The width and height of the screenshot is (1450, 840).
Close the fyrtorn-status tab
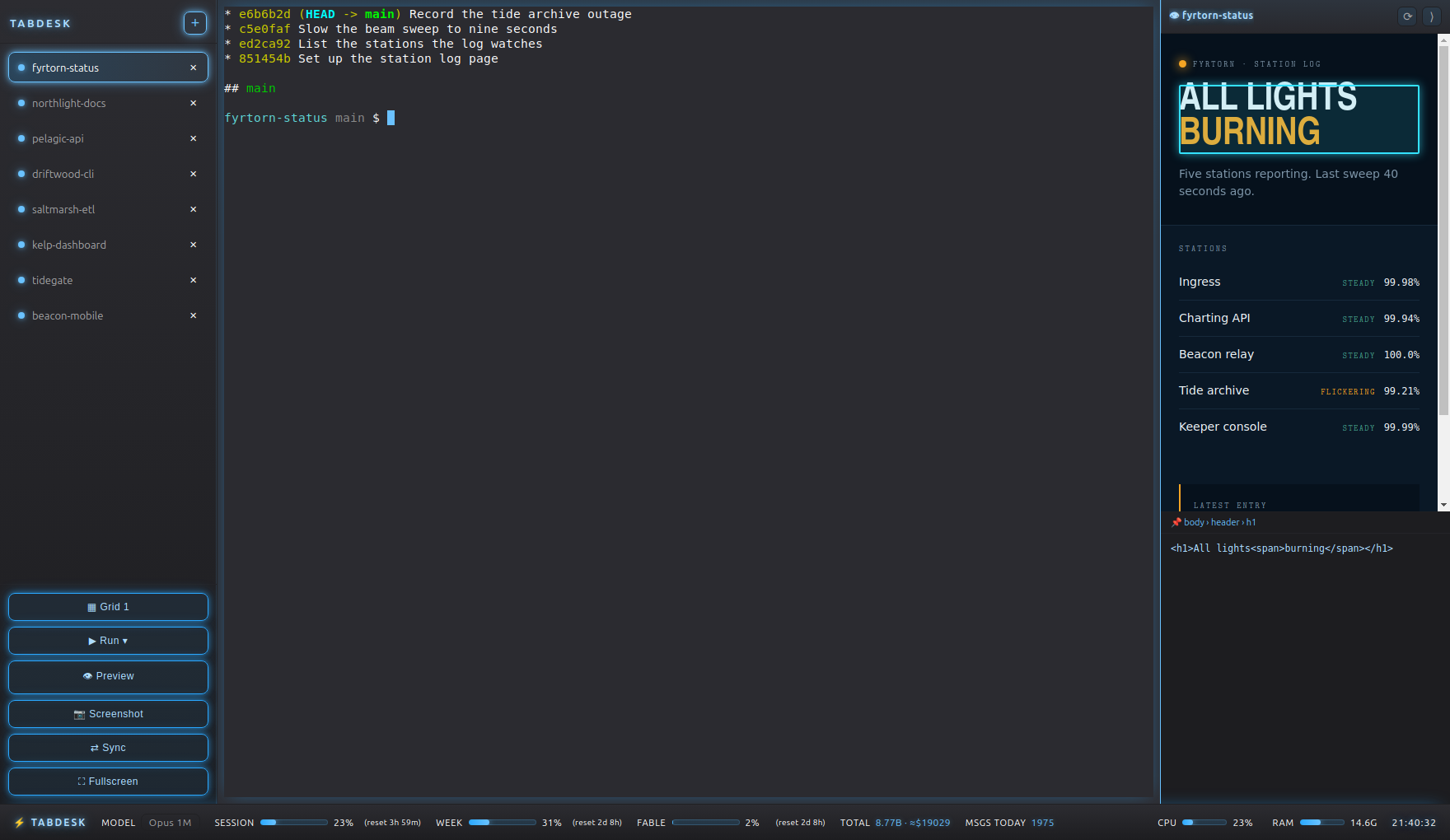click(x=194, y=68)
